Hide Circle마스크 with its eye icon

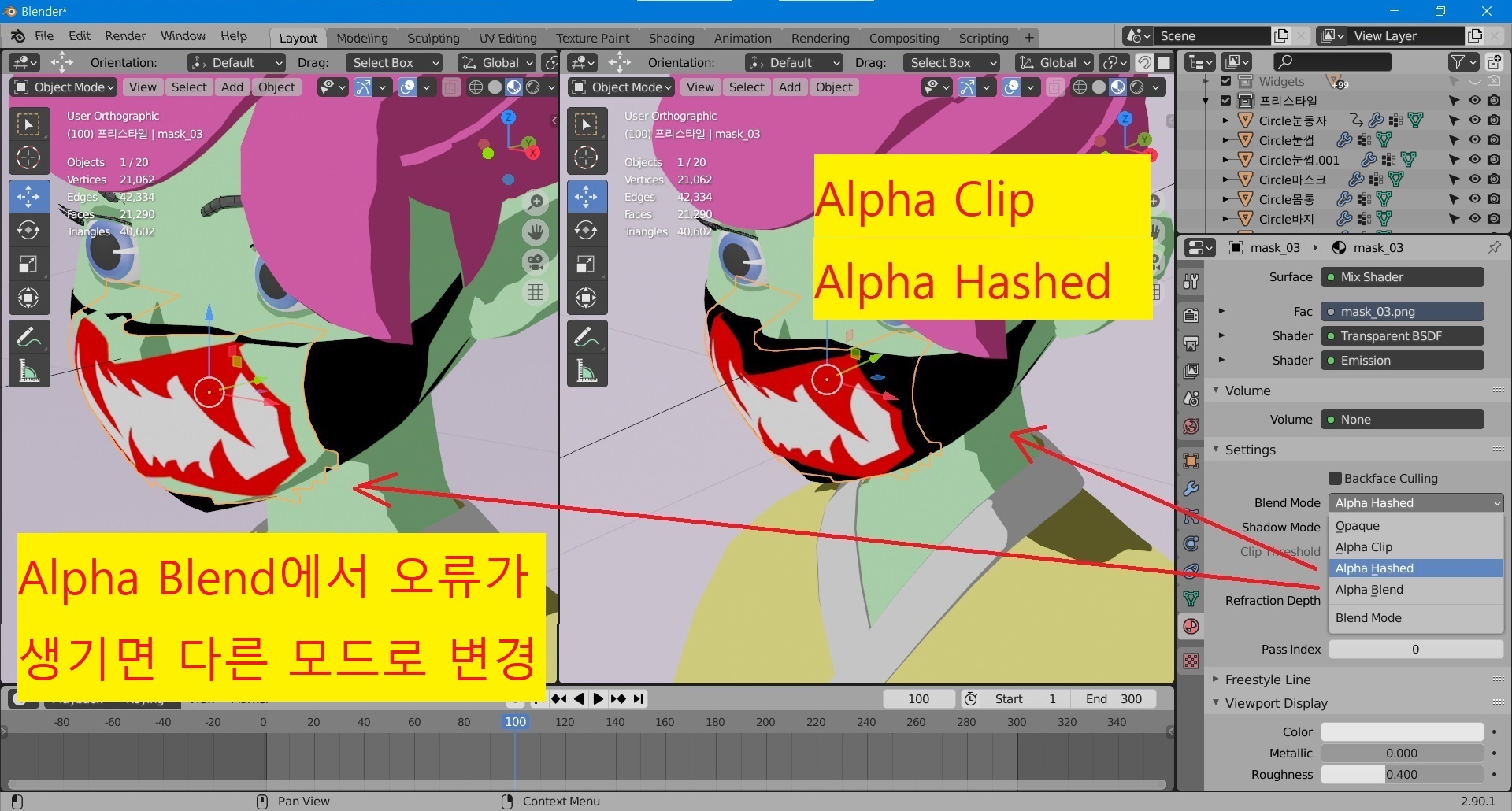[1474, 180]
